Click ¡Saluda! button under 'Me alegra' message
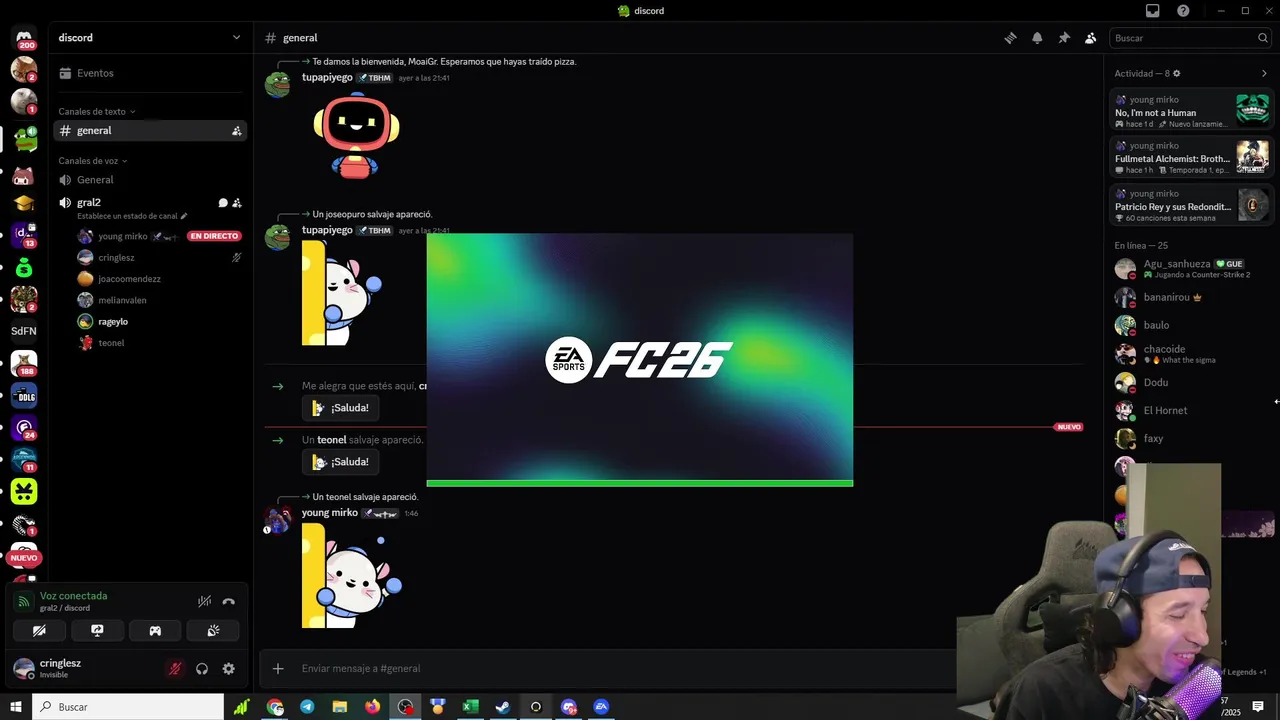The width and height of the screenshot is (1280, 720). (340, 408)
